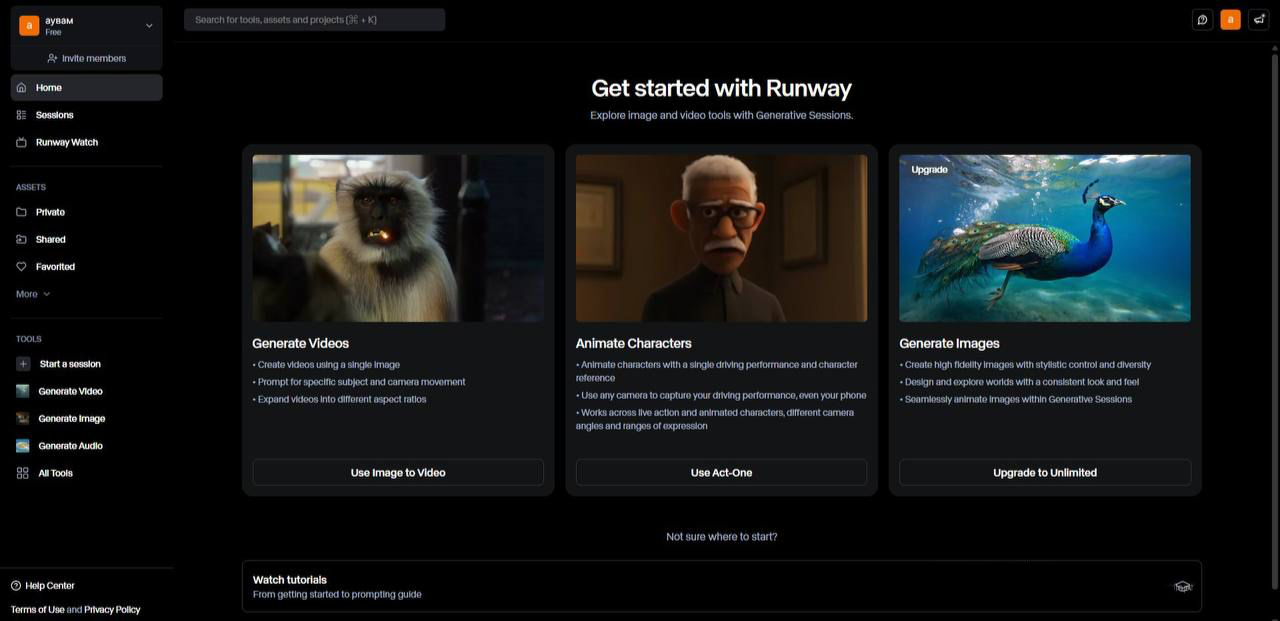Open Runway Watch TV icon

tap(22, 142)
